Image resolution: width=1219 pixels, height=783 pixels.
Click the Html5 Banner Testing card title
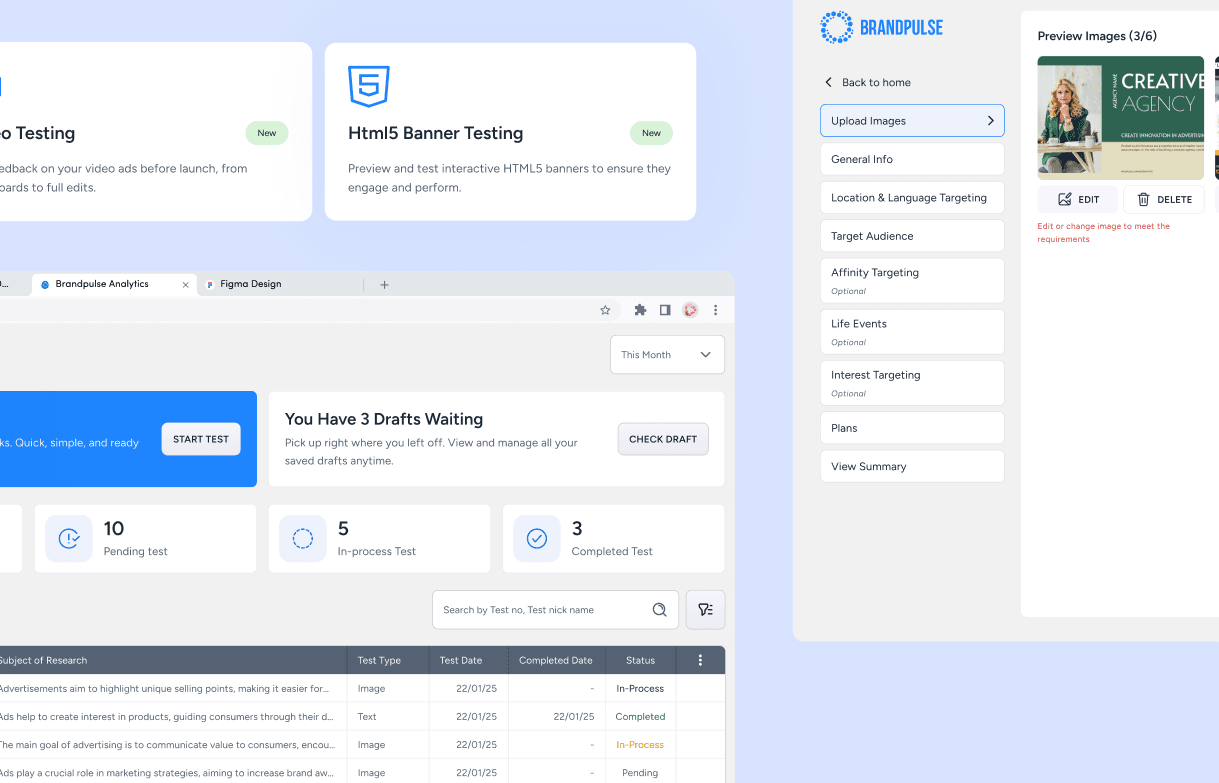[x=436, y=133]
